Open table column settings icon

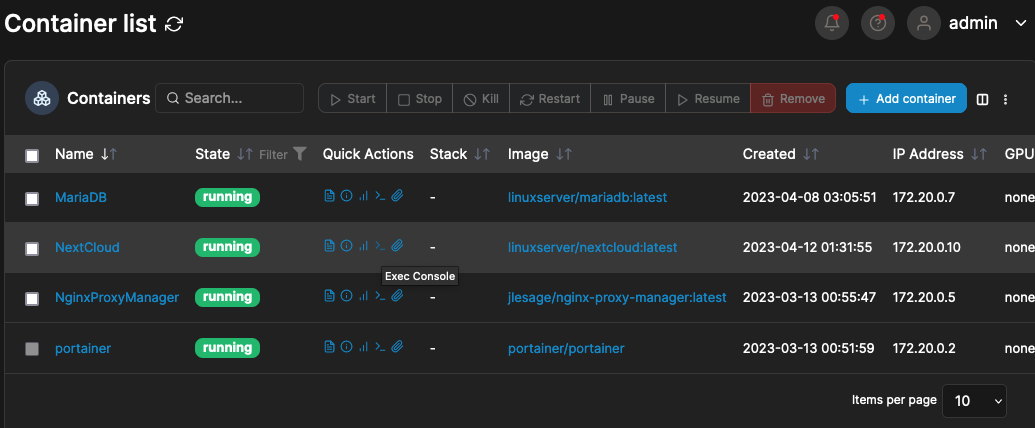click(x=982, y=99)
